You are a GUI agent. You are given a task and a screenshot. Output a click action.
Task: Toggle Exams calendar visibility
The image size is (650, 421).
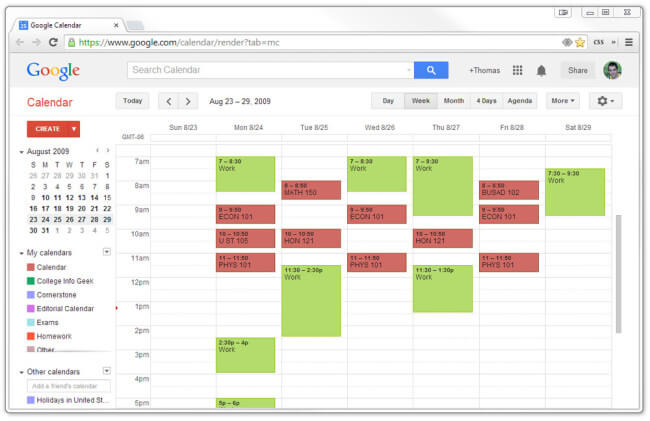[x=31, y=322]
